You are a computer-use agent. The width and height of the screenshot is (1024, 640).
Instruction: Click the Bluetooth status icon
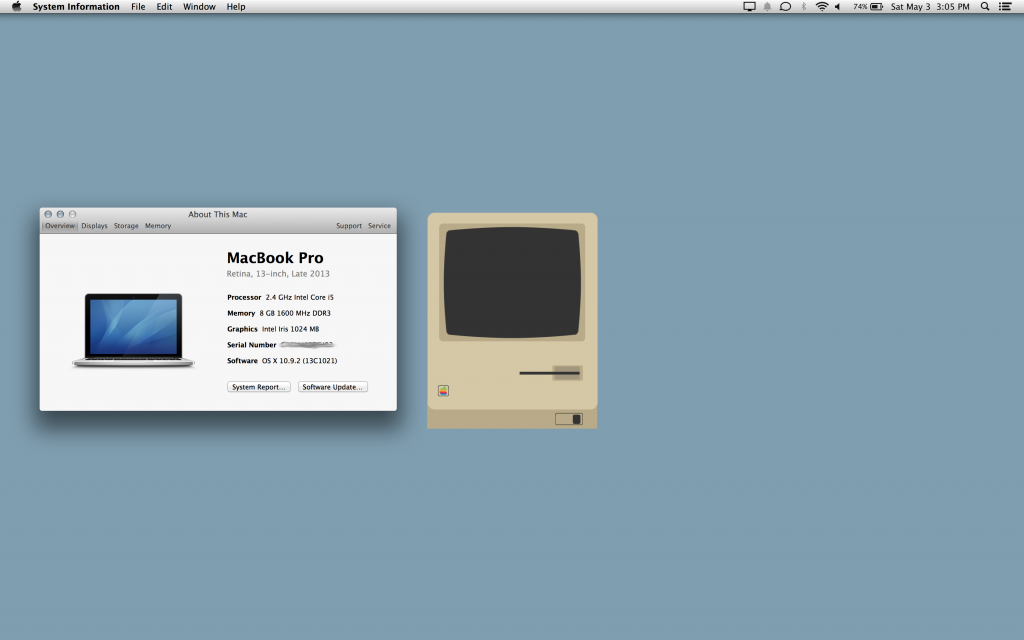pos(804,7)
